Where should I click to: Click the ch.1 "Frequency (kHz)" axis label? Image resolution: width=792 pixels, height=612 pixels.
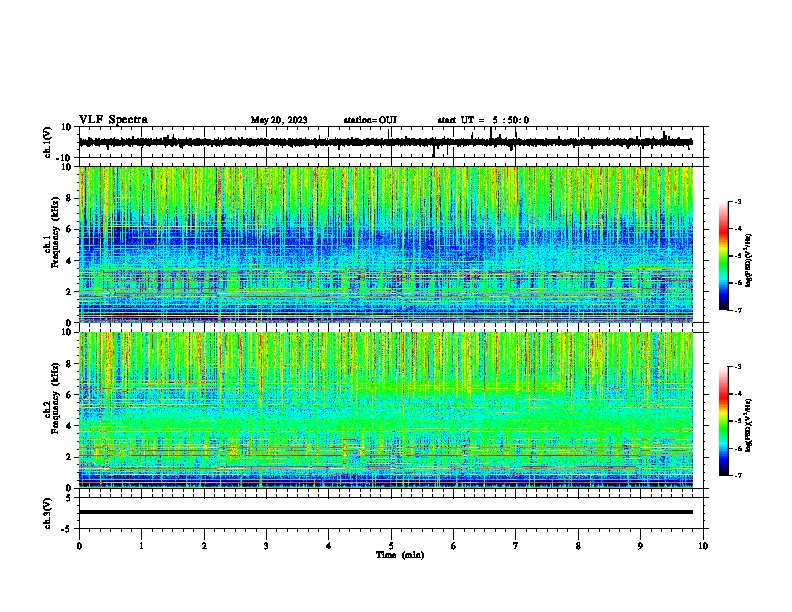[x=55, y=232]
